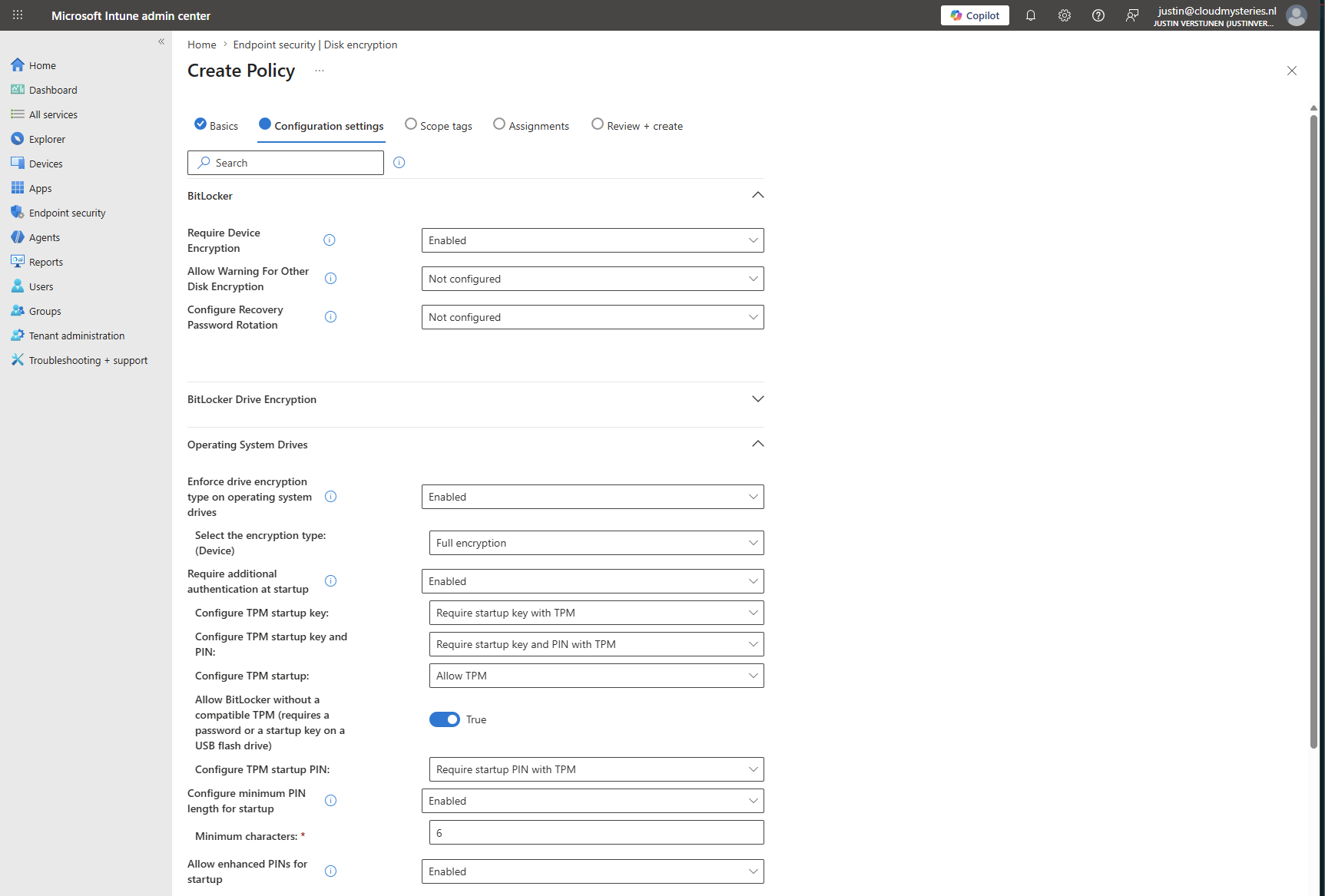Click the Explorer icon in sidebar
The height and width of the screenshot is (896, 1325).
[x=18, y=139]
